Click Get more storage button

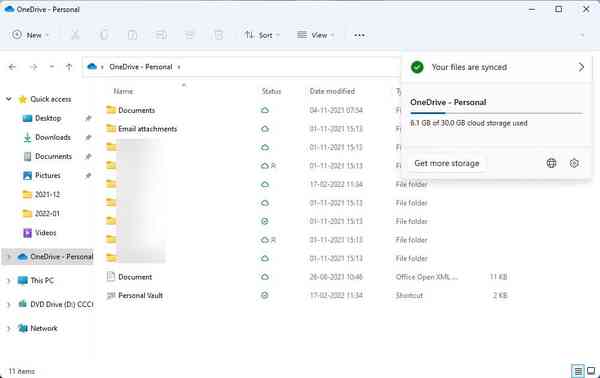[447, 163]
